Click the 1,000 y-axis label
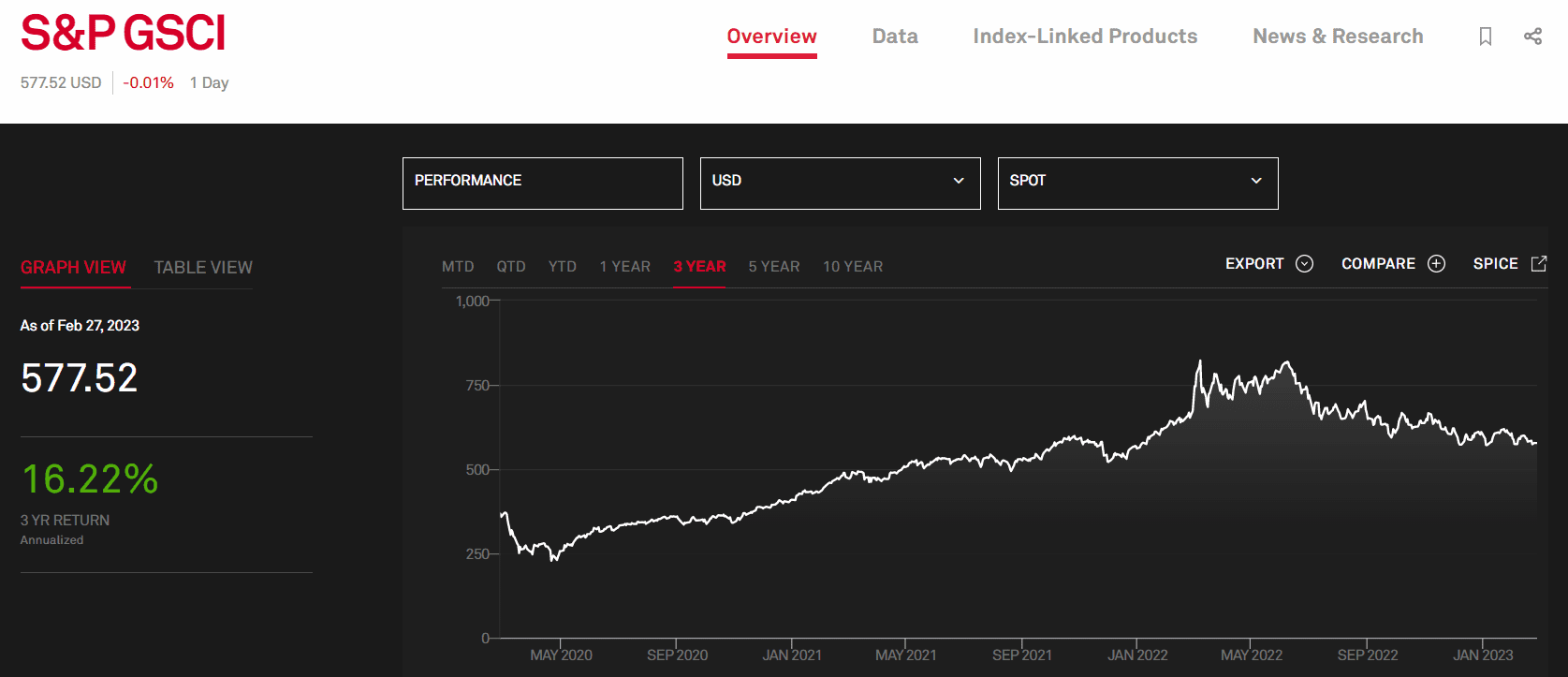Image resolution: width=1568 pixels, height=677 pixels. [472, 301]
